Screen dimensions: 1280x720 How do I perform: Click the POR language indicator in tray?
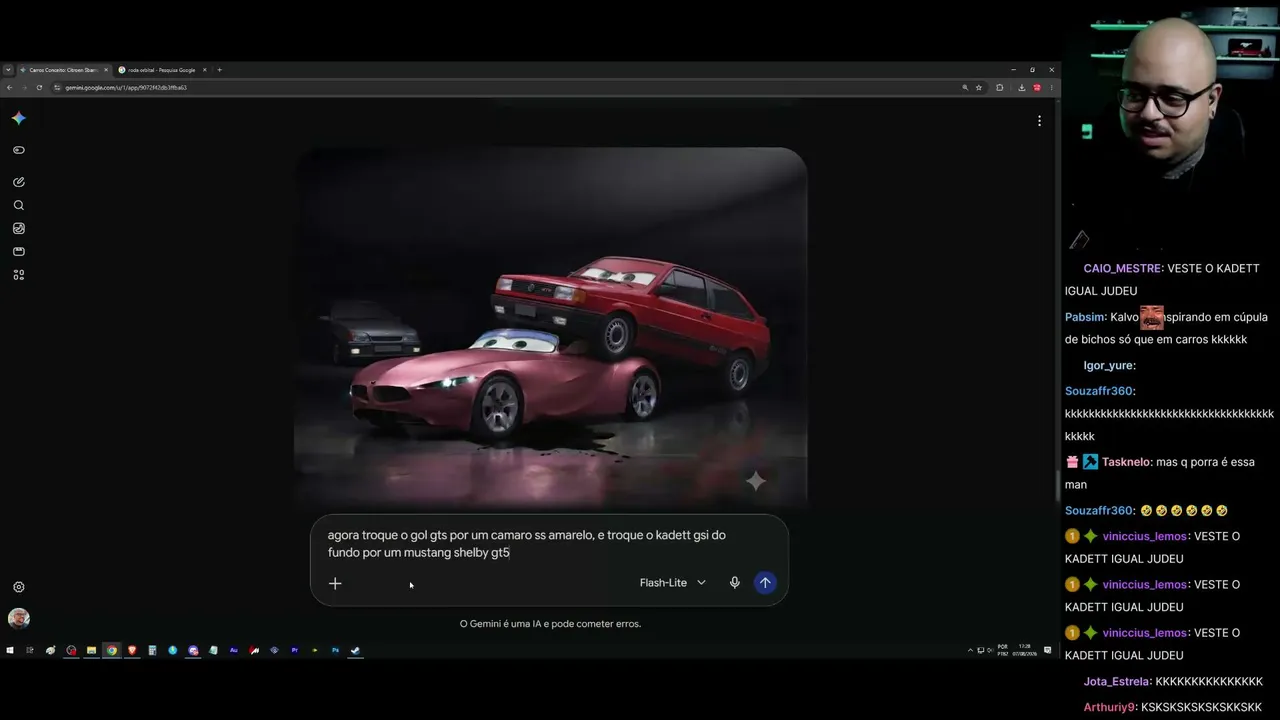pyautogui.click(x=1003, y=650)
